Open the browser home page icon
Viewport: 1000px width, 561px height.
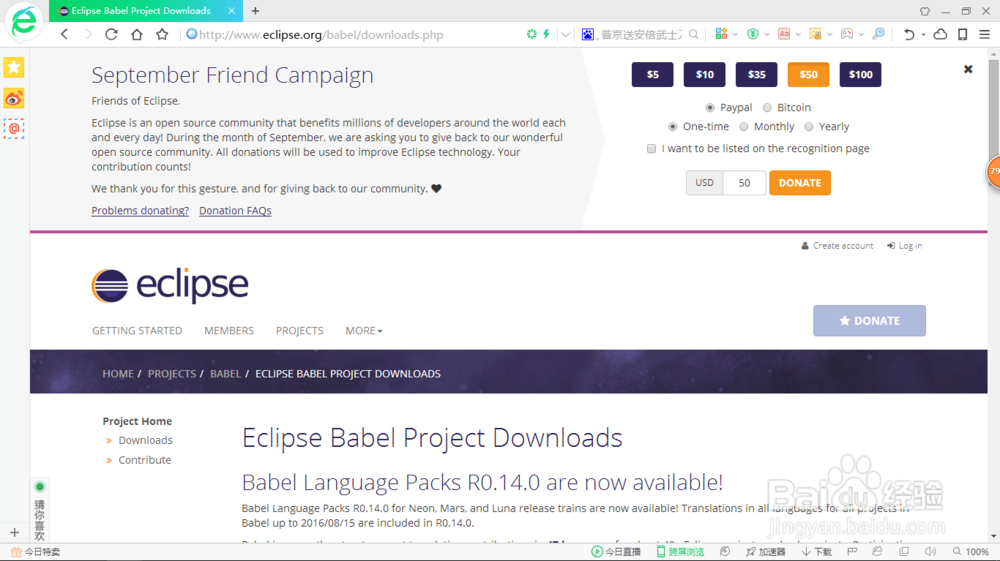point(136,34)
